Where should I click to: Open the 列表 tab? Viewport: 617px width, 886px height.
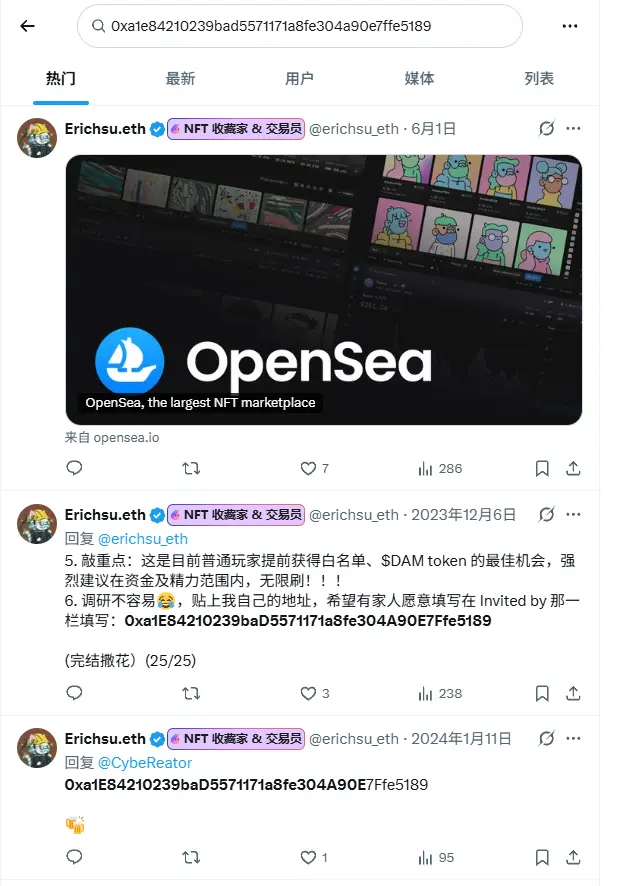pos(538,79)
